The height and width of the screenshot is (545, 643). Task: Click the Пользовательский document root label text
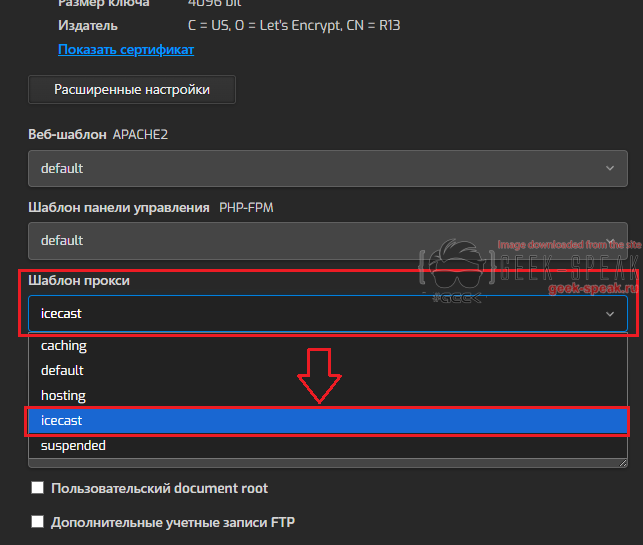pos(159,488)
